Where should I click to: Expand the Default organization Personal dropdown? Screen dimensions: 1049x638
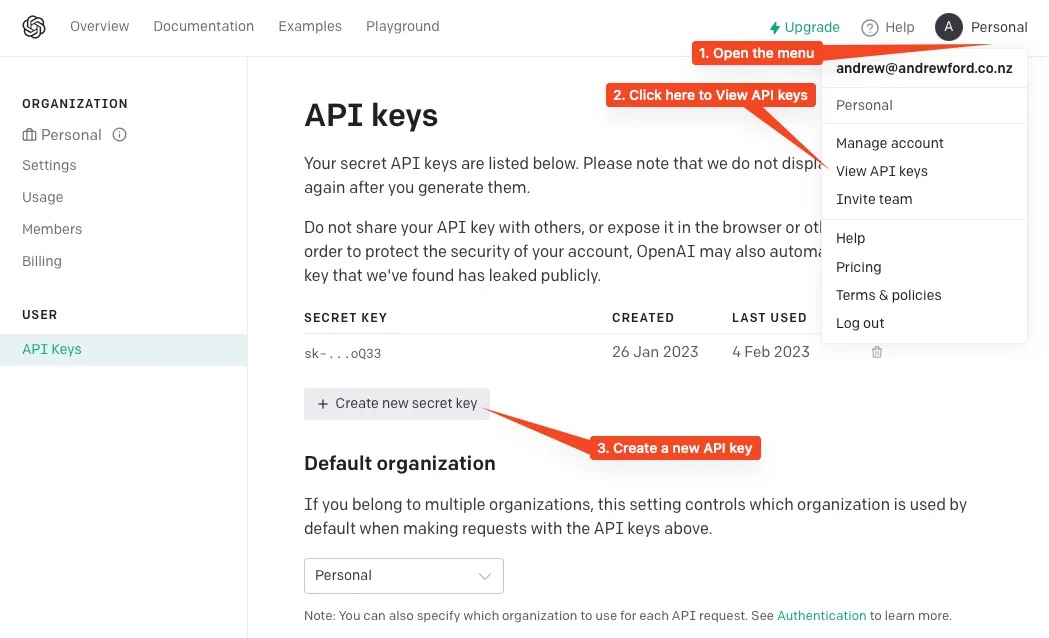coord(403,576)
